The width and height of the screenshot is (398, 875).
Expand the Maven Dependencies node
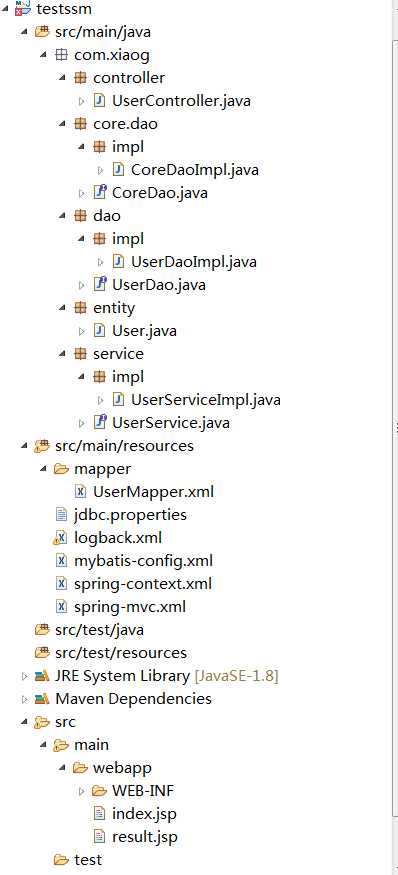coord(24,699)
